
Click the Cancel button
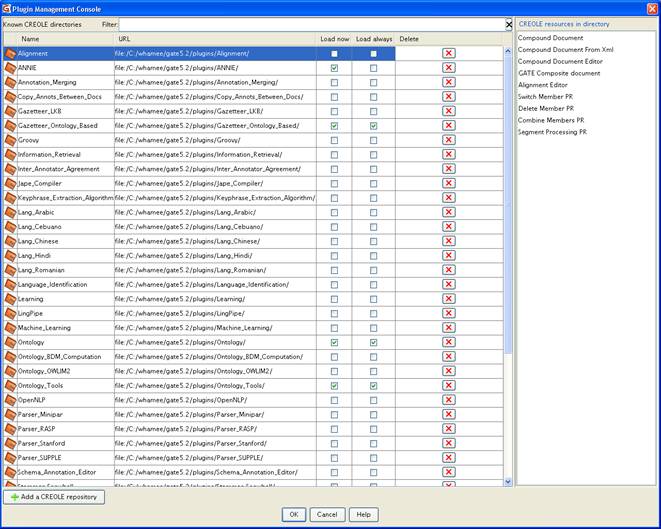pos(327,515)
